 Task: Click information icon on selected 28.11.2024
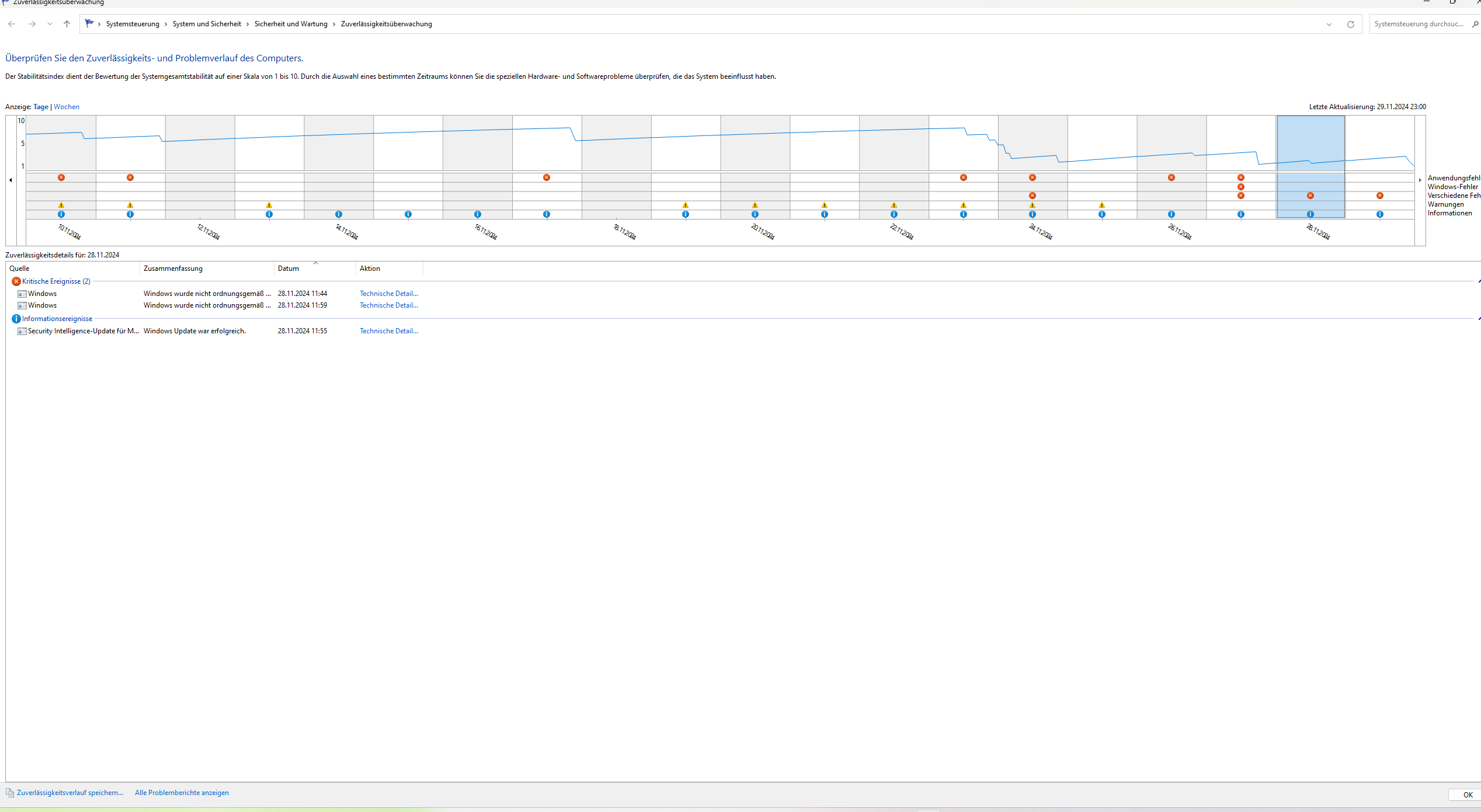coord(1310,214)
